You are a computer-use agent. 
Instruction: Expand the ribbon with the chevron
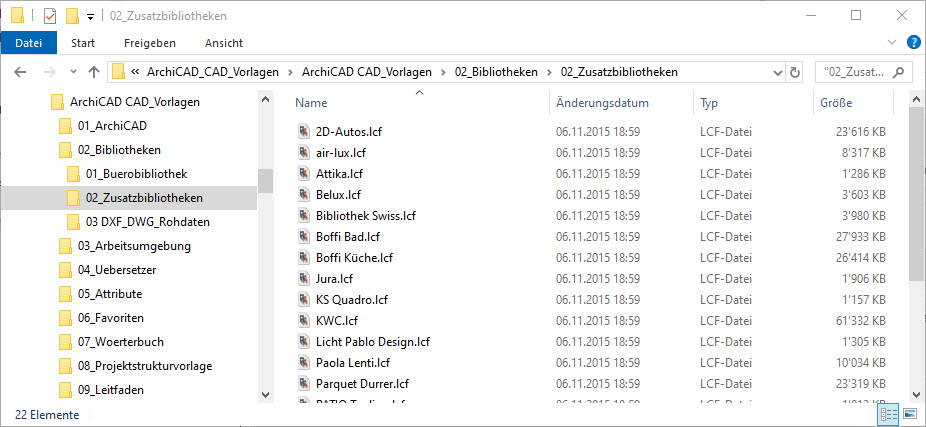pos(892,43)
